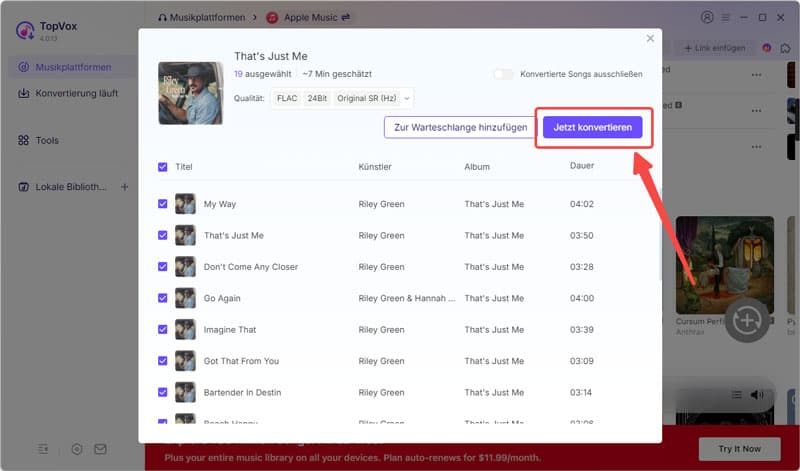800x471 pixels.
Task: Click artist Riley Green & Hannah ...
Action: coord(407,298)
